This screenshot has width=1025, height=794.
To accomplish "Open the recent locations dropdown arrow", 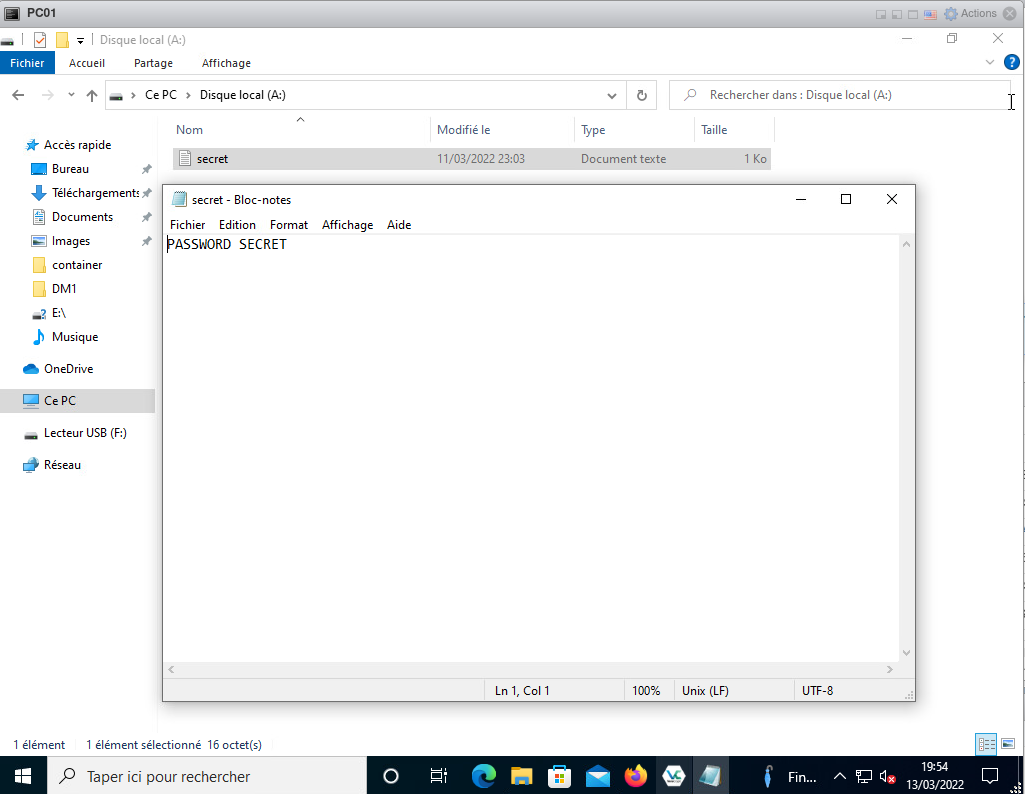I will pyautogui.click(x=71, y=95).
